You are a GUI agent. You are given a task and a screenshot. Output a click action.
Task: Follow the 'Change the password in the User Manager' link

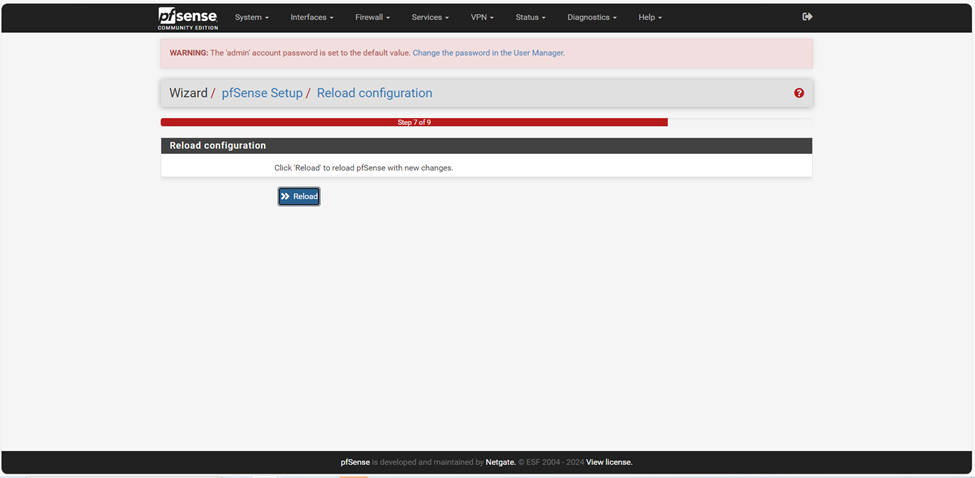coord(488,53)
